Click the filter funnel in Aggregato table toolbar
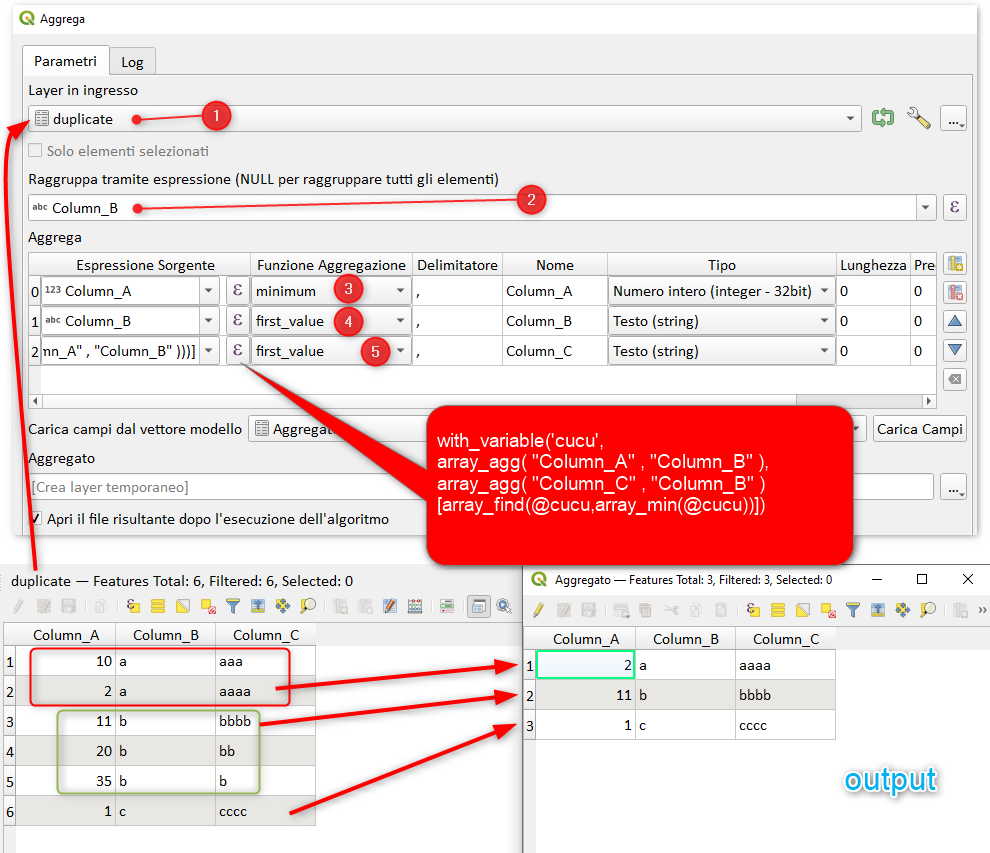Image resolution: width=990 pixels, height=853 pixels. 852,609
